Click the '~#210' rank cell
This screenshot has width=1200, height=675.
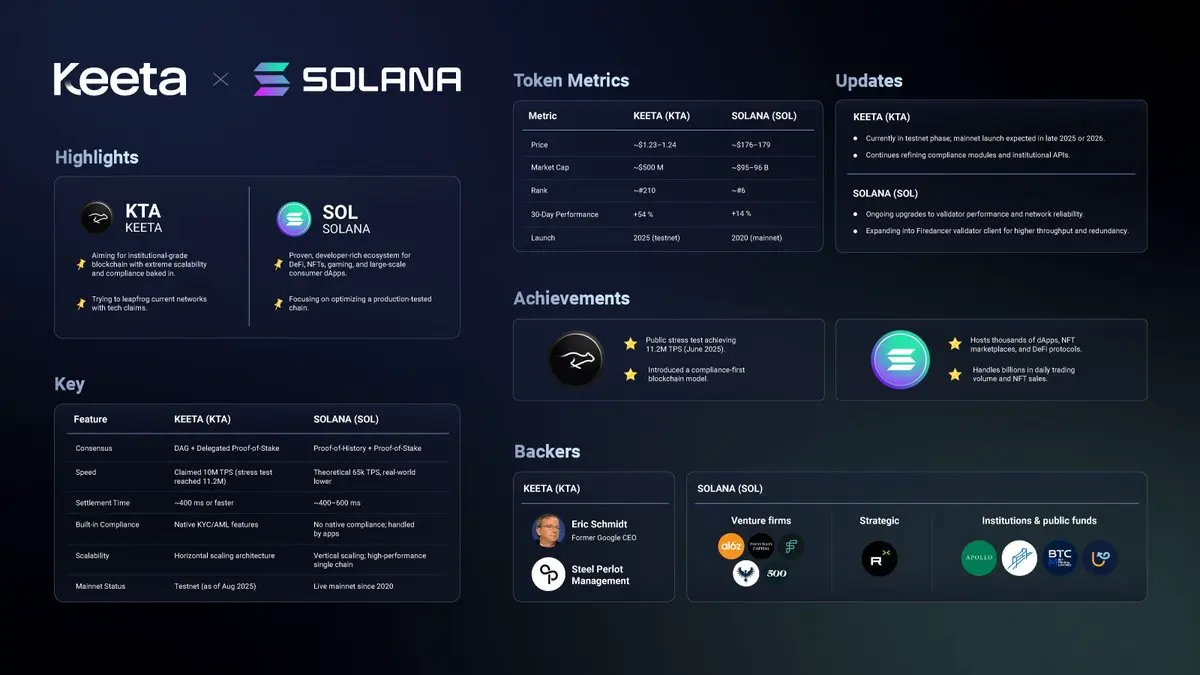tap(644, 190)
